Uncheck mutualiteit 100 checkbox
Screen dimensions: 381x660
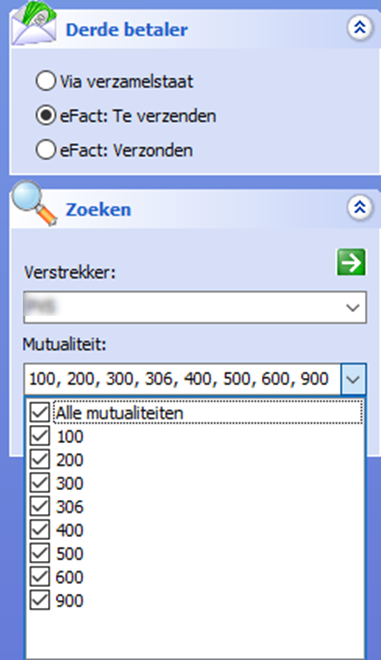click(x=40, y=436)
